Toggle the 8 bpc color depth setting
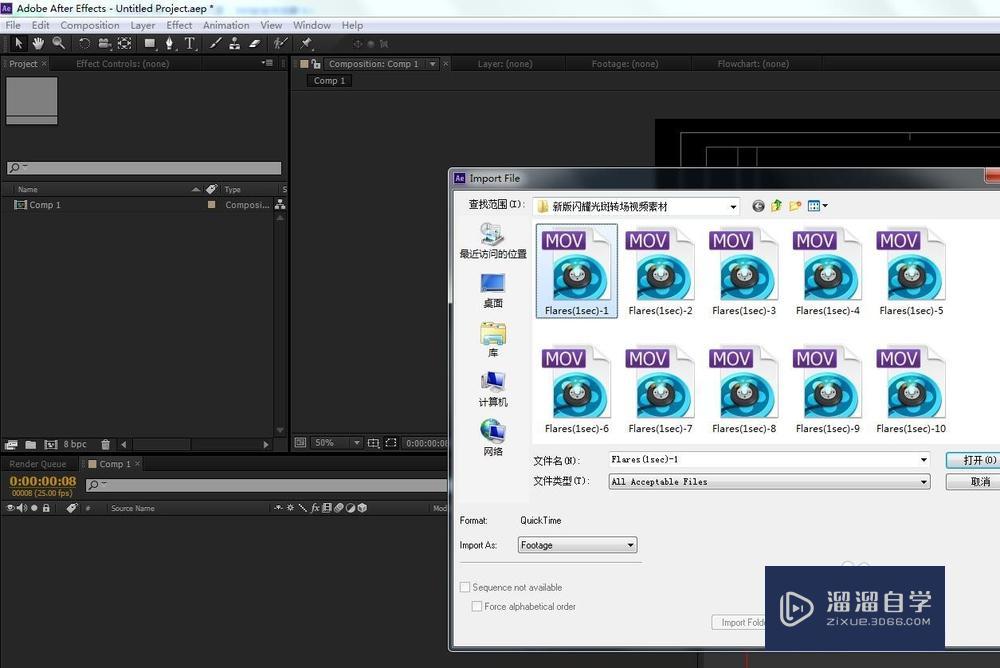Viewport: 1000px width, 668px height. [x=75, y=444]
